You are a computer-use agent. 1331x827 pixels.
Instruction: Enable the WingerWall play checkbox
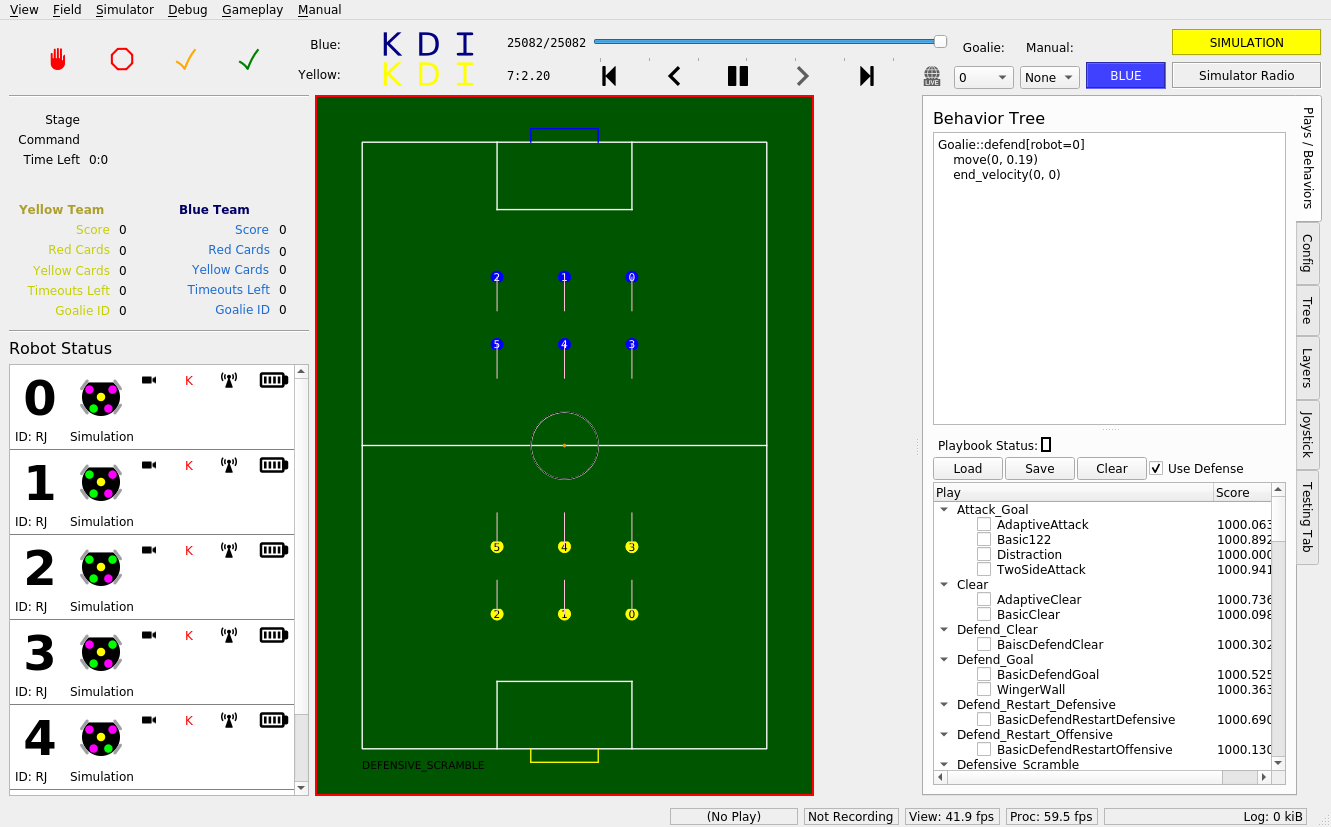click(x=984, y=689)
